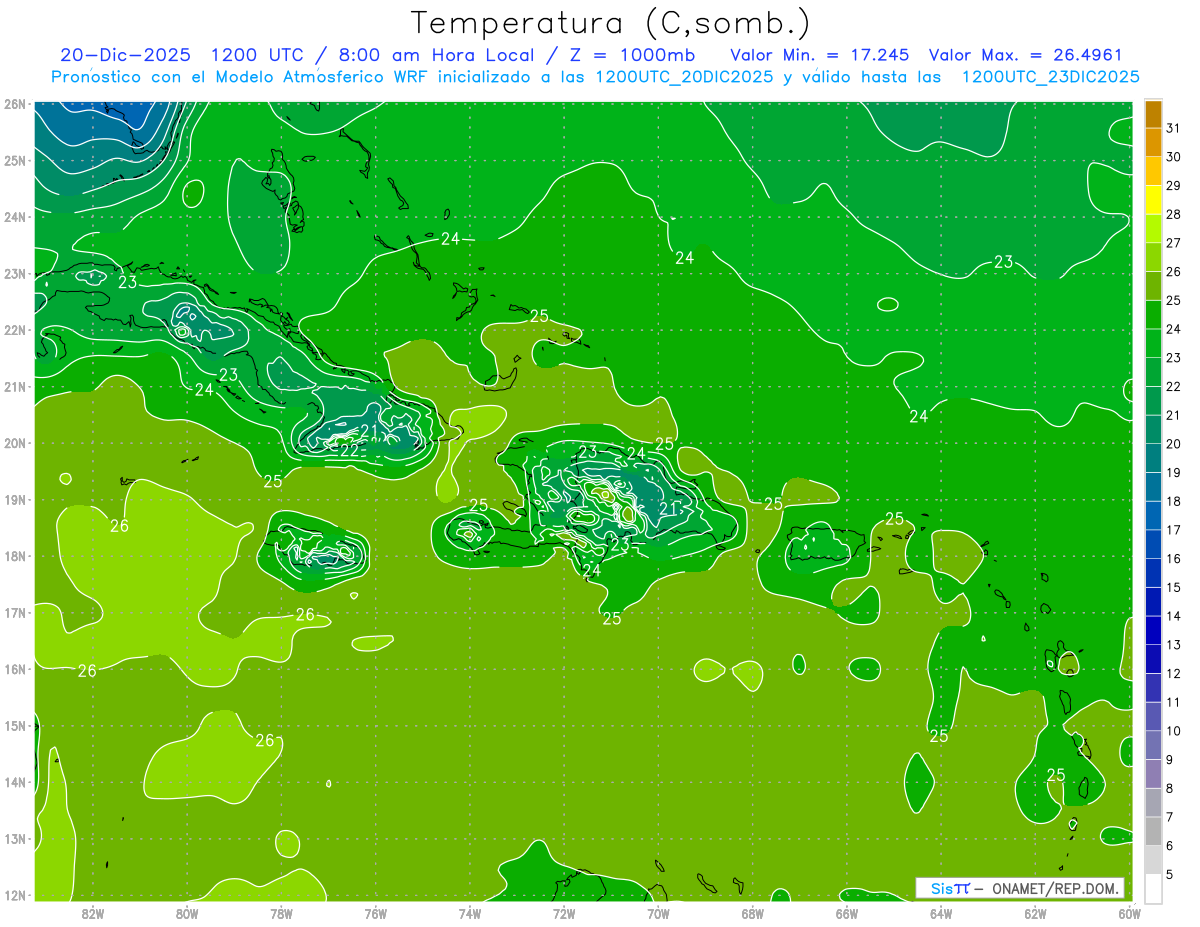The image size is (1200, 927).
Task: Click the 62W longitude axis label
Action: [x=1035, y=913]
